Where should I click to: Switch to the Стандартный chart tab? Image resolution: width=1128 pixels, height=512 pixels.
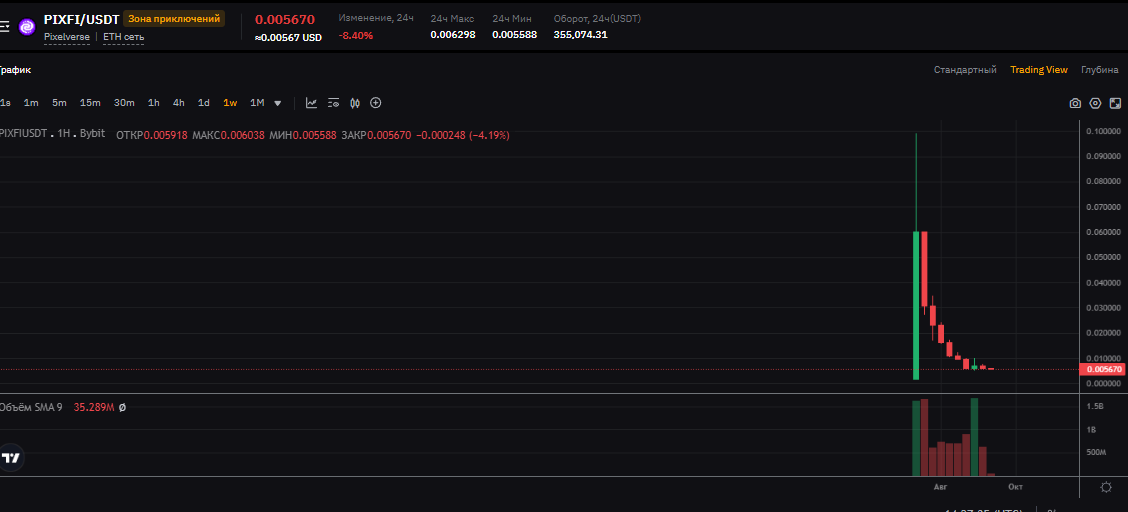point(965,70)
